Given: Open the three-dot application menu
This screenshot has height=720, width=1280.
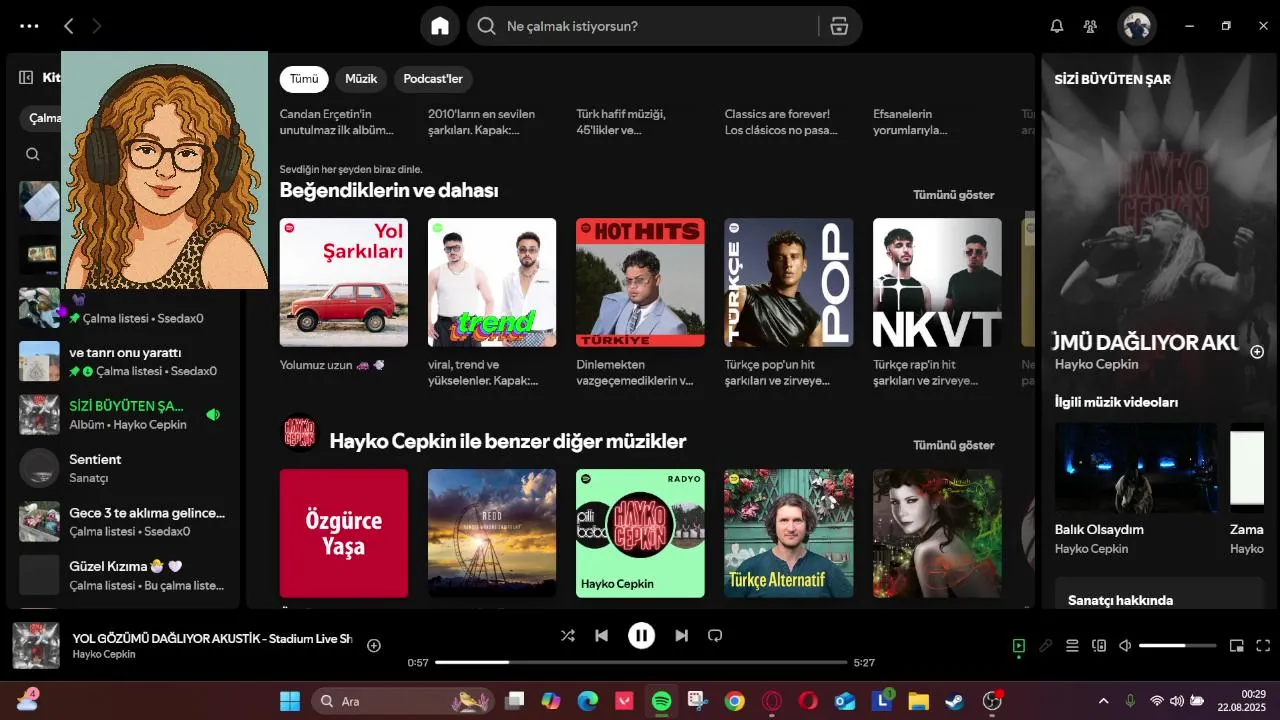Looking at the screenshot, I should (29, 26).
